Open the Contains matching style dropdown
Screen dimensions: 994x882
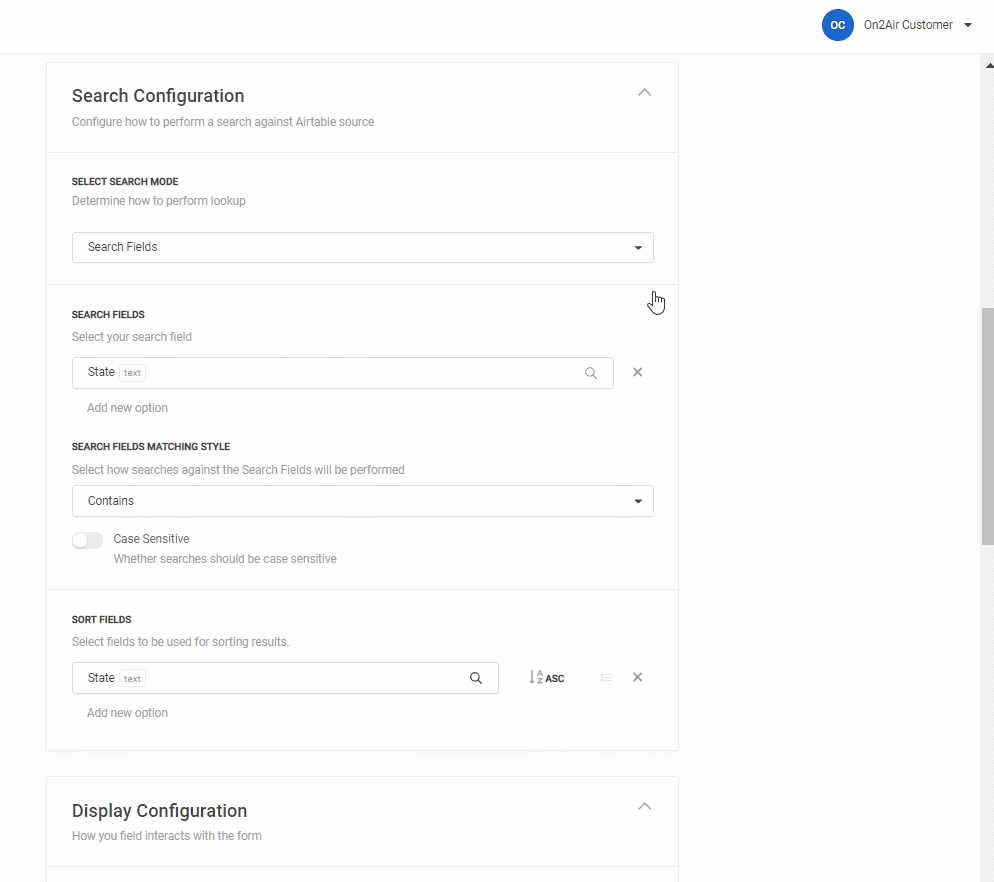[362, 501]
